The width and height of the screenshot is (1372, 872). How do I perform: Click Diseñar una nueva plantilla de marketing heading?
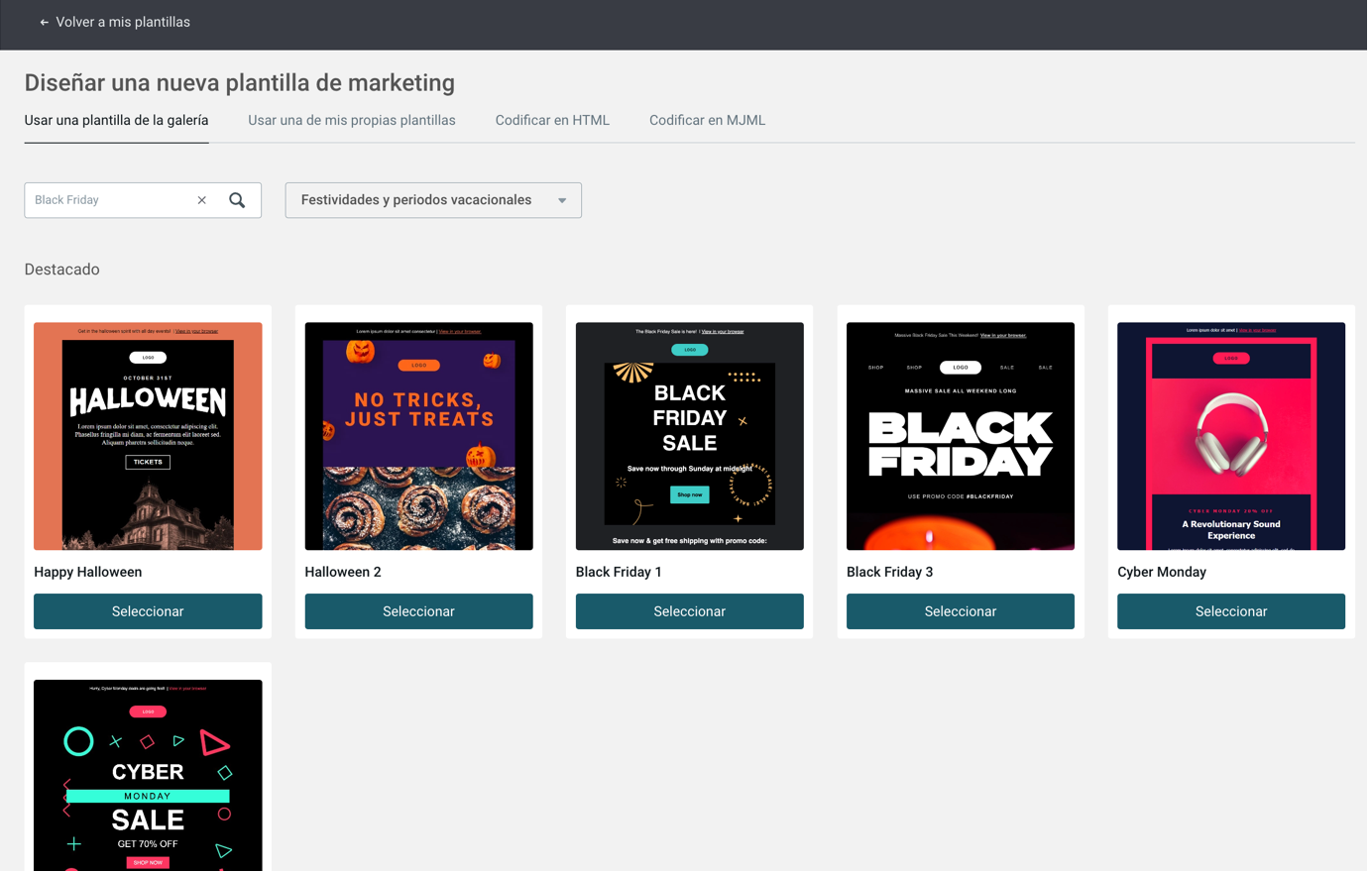point(241,83)
